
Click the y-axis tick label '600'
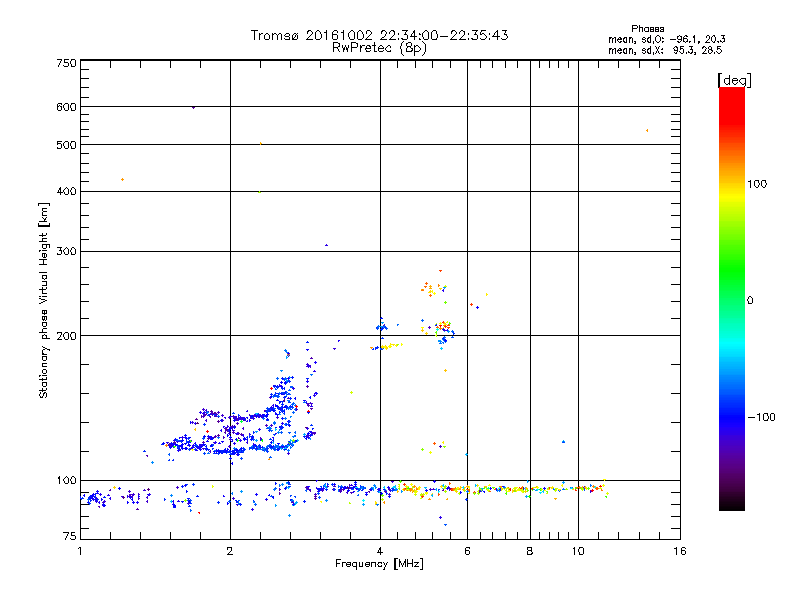(x=66, y=107)
